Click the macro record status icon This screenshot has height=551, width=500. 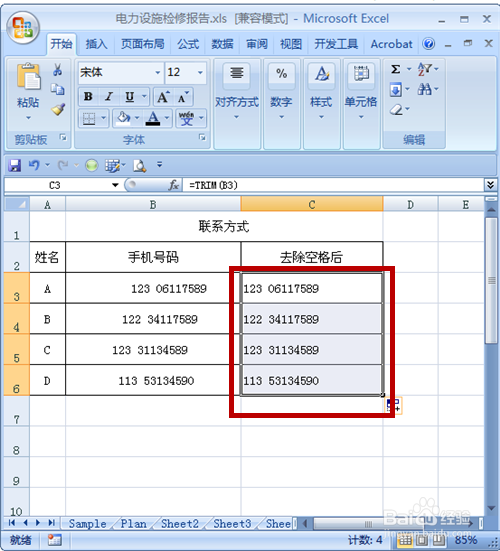click(54, 540)
